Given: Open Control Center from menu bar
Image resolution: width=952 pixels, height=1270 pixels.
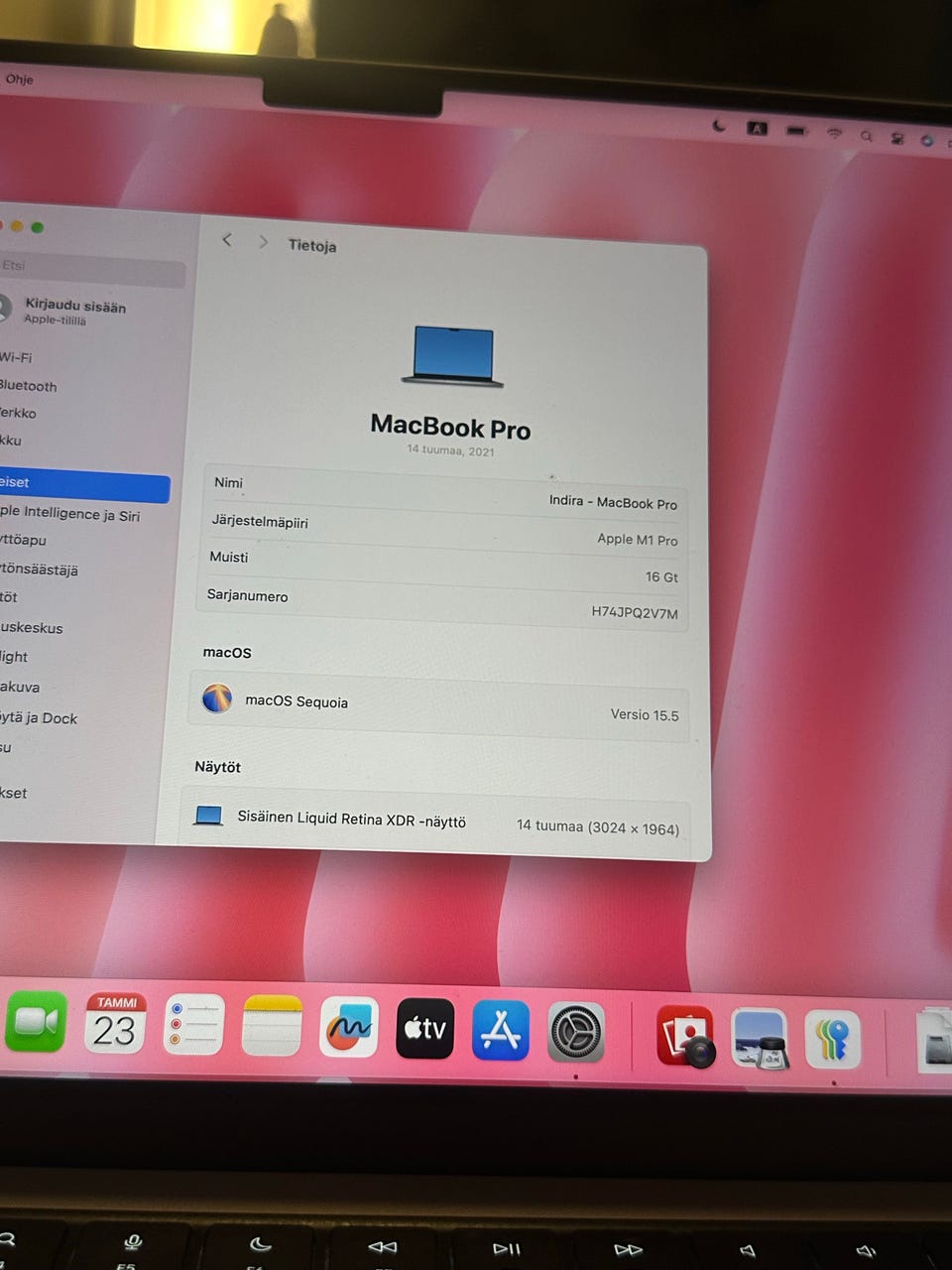Looking at the screenshot, I should [896, 138].
